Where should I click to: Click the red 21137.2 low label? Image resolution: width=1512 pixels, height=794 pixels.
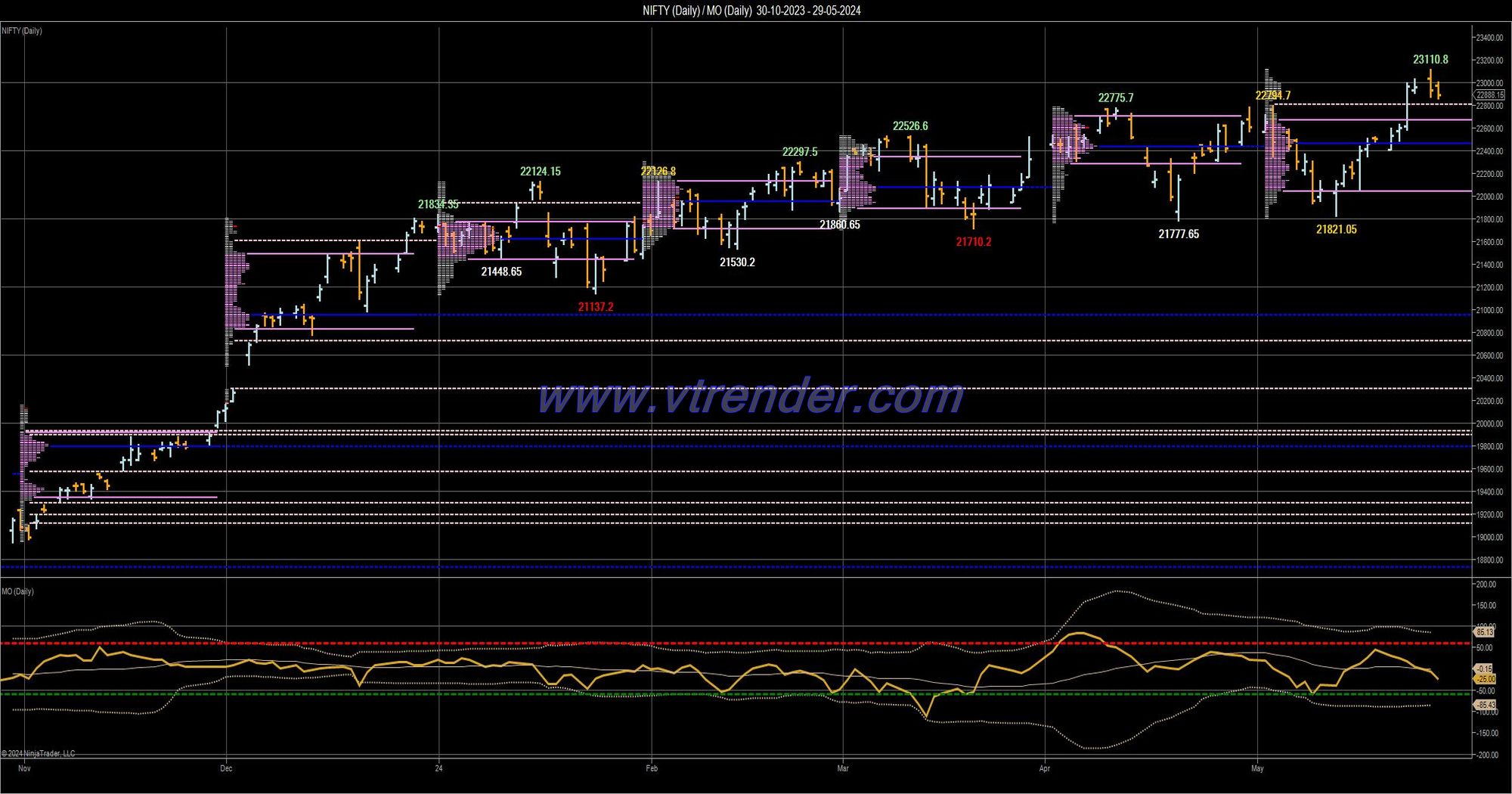tap(596, 306)
